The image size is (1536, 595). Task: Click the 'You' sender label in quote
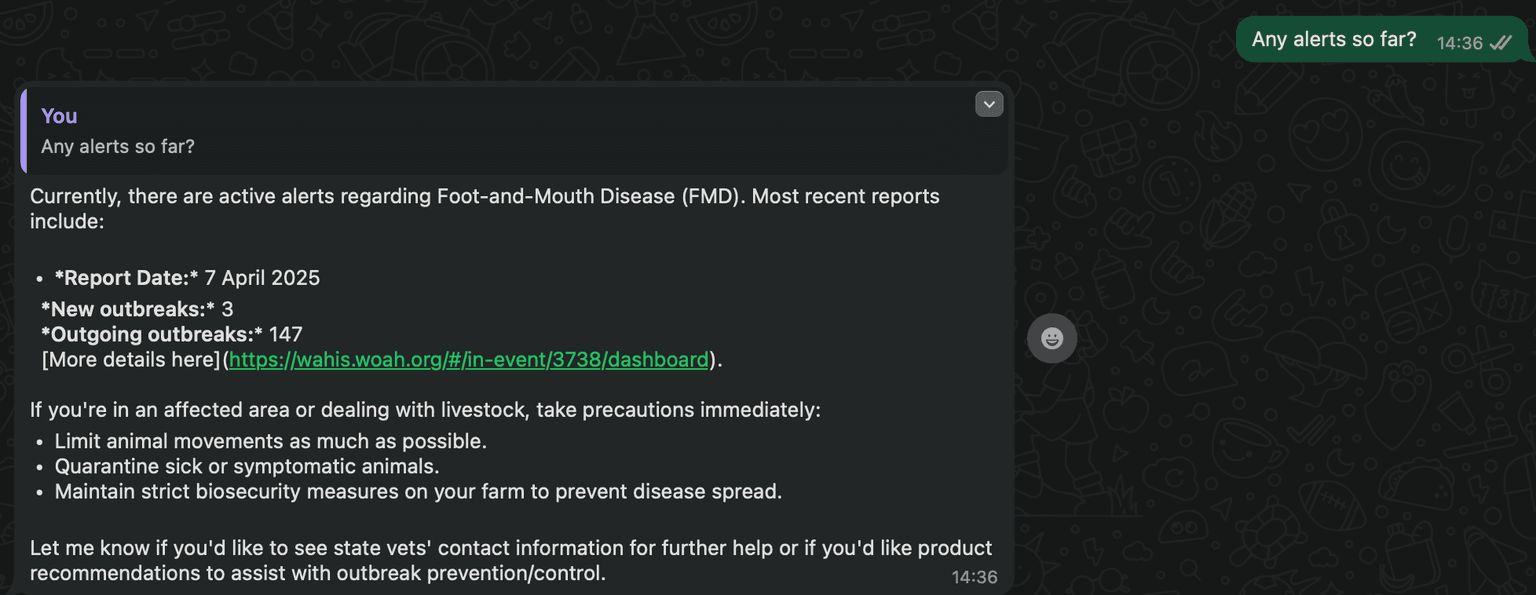pyautogui.click(x=59, y=116)
